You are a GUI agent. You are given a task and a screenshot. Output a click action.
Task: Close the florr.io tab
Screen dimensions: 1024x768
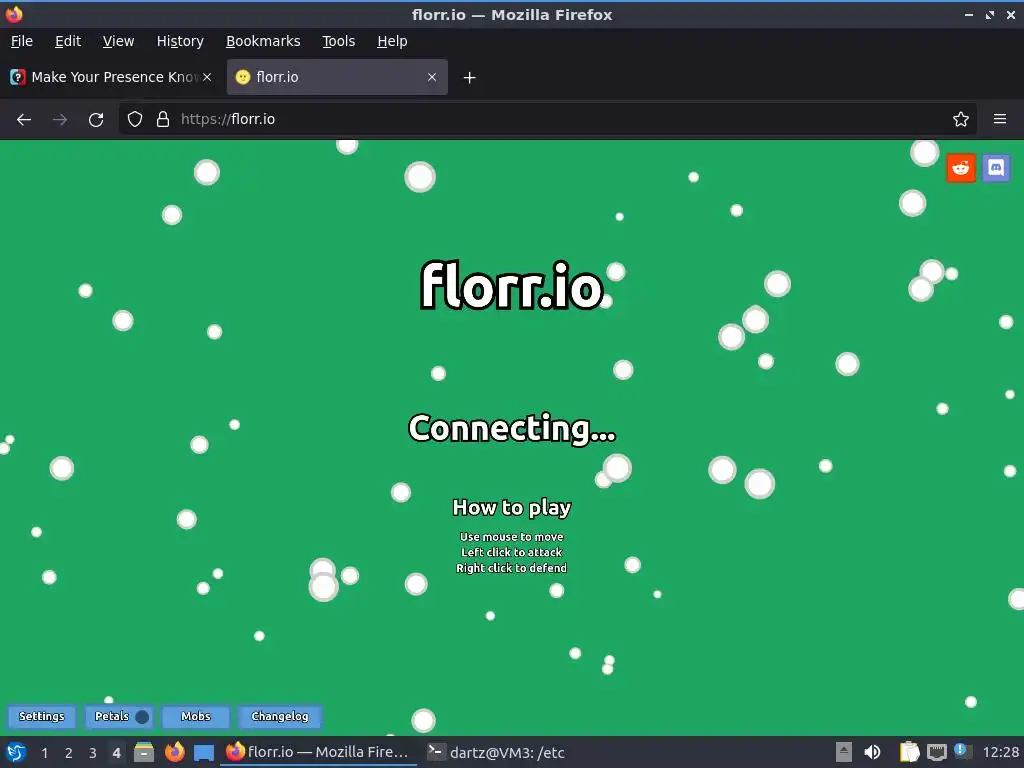coord(432,77)
